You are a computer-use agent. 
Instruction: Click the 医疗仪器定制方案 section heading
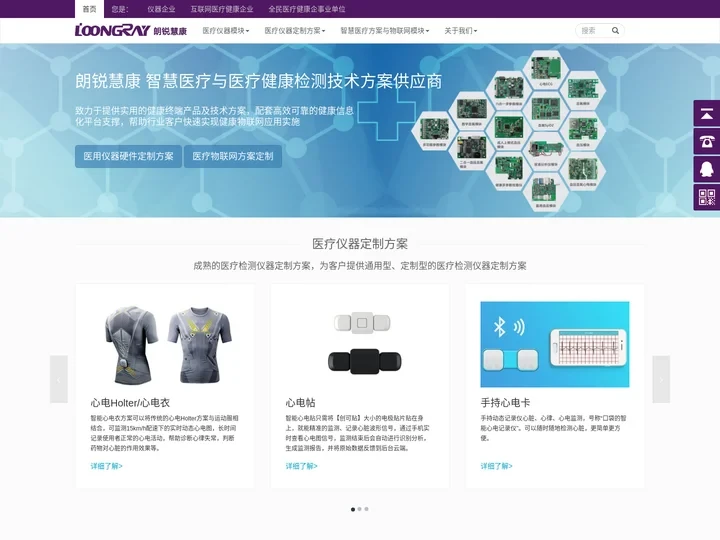pyautogui.click(x=360, y=244)
